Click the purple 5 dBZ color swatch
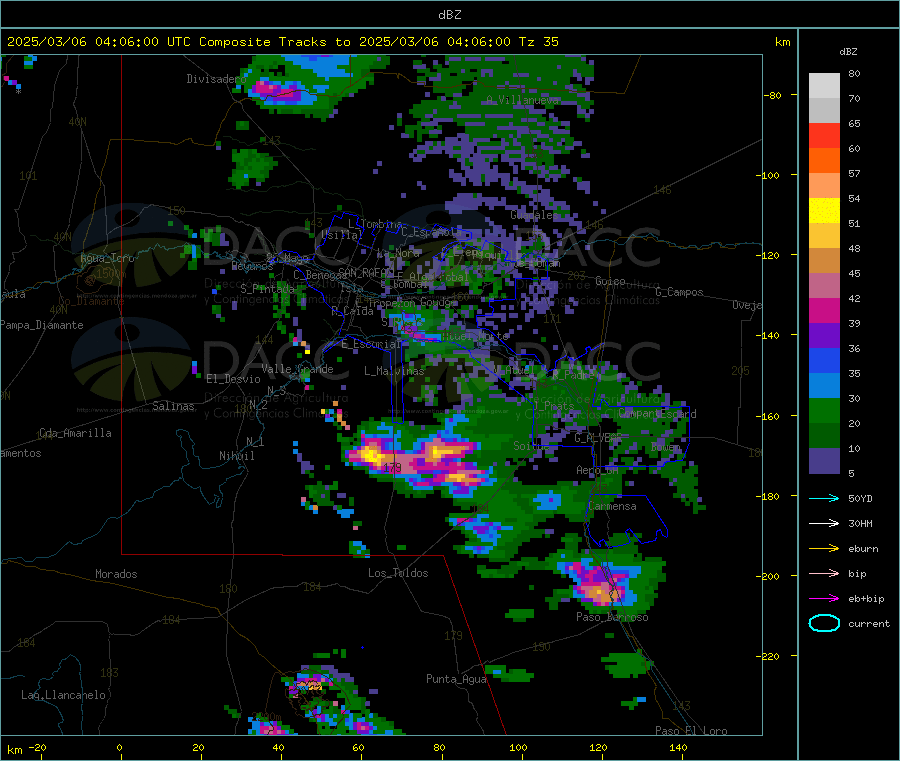Image resolution: width=900 pixels, height=761 pixels. click(x=824, y=461)
